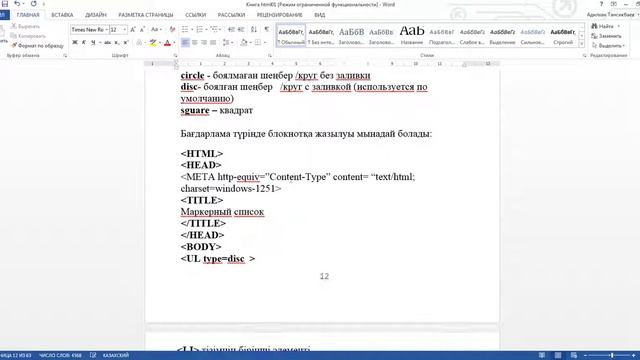Open the proofing errors icon in the status bar
Viewport: 640px width, 360px height.
pos(93,356)
